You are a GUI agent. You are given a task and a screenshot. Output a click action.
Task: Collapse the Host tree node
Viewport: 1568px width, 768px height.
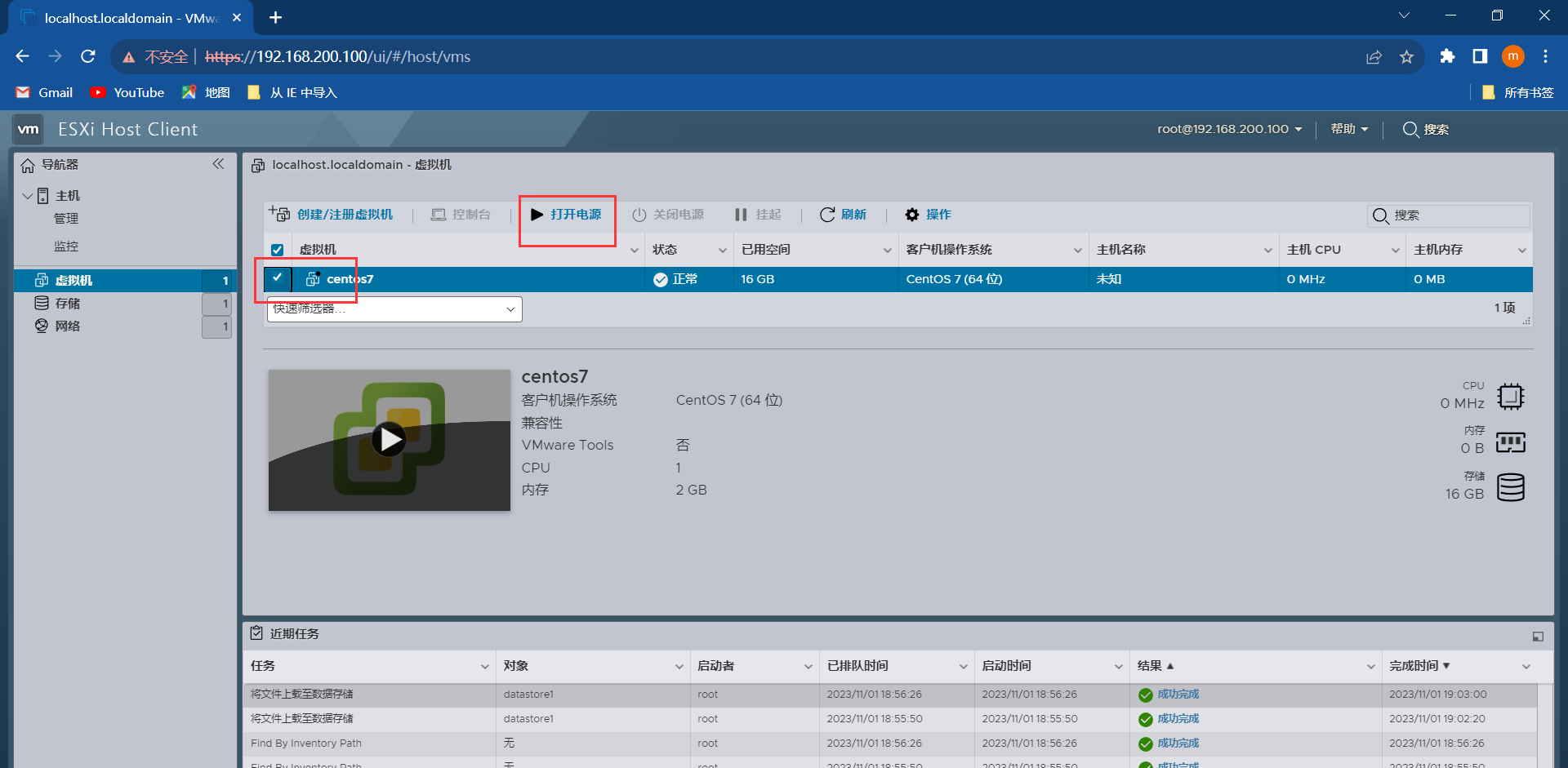[x=28, y=196]
